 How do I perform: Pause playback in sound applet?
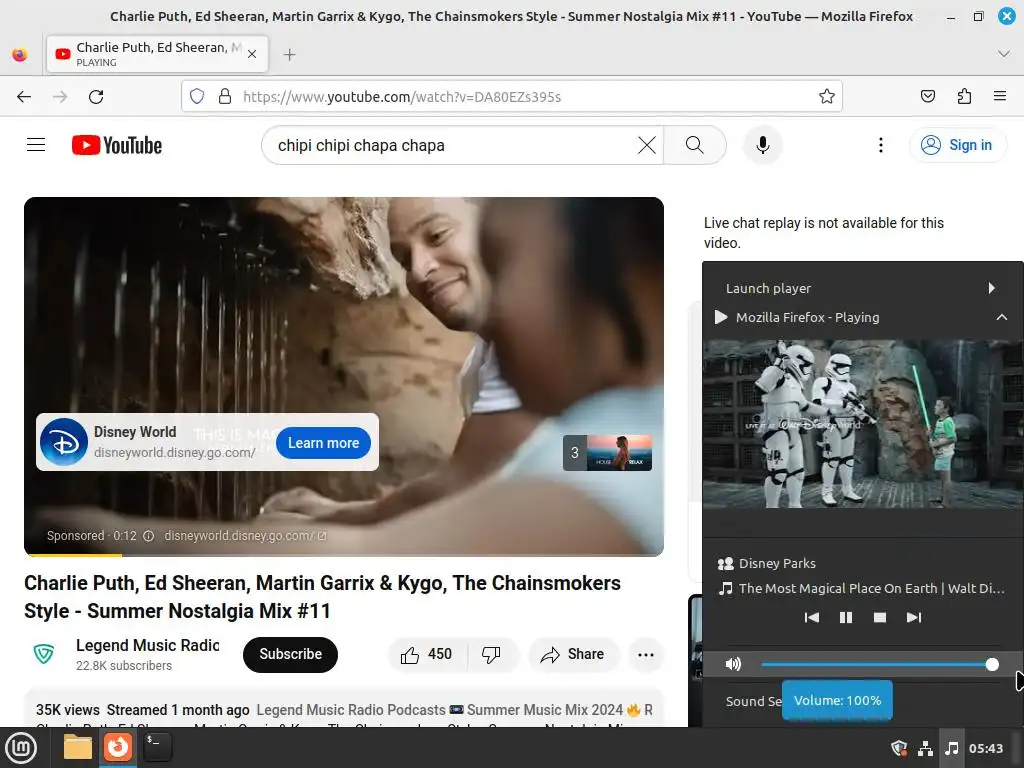(846, 617)
